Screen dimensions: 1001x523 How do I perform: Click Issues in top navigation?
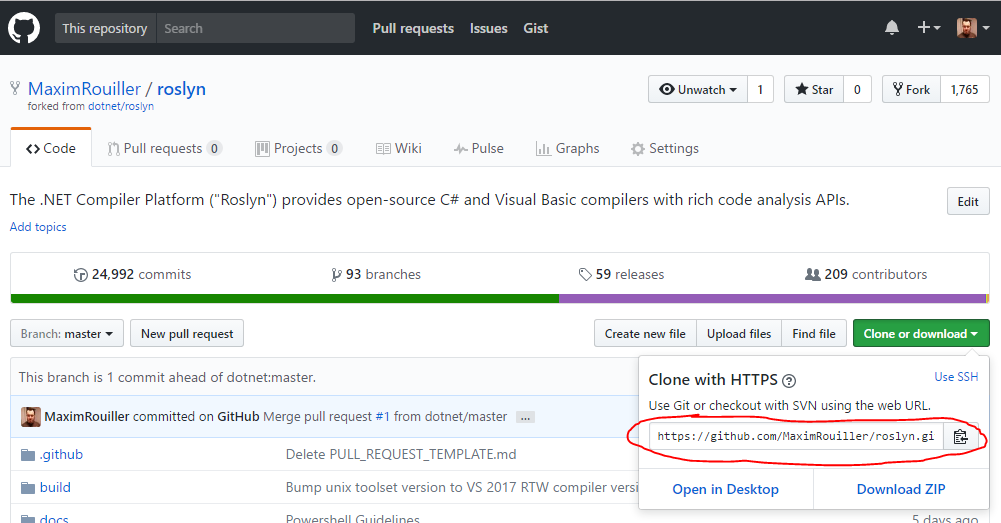click(x=488, y=28)
